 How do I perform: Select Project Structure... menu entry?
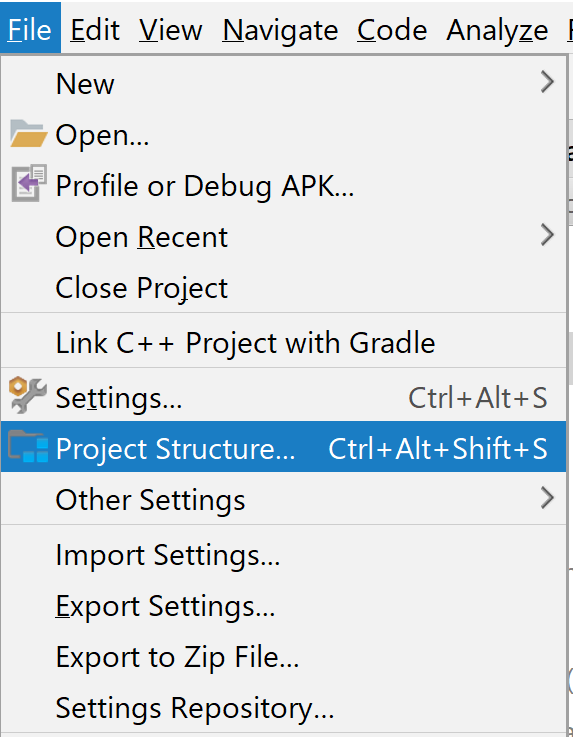283,447
